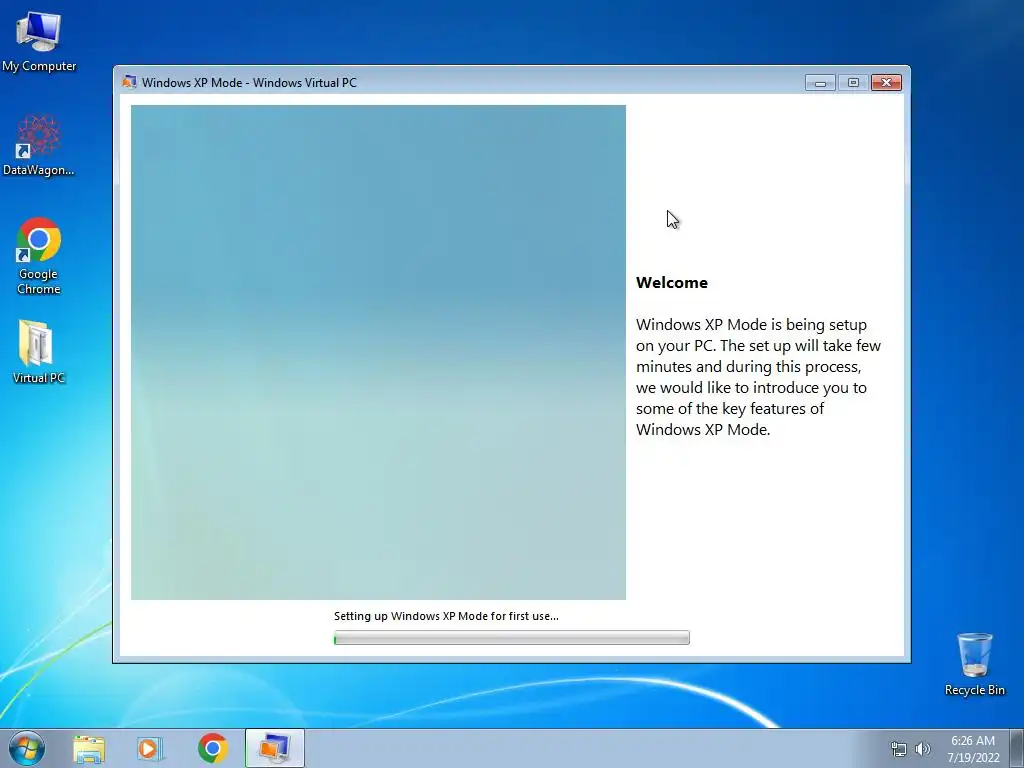1024x768 pixels.
Task: Select the Virtual PC folder on the desktop
Action: click(39, 351)
